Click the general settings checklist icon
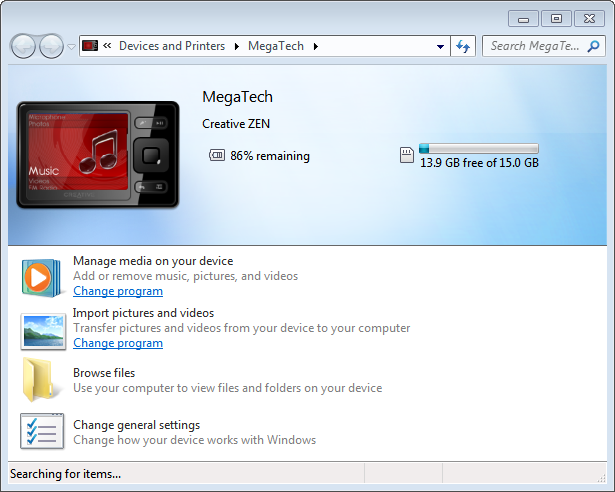The height and width of the screenshot is (492, 615). click(42, 431)
